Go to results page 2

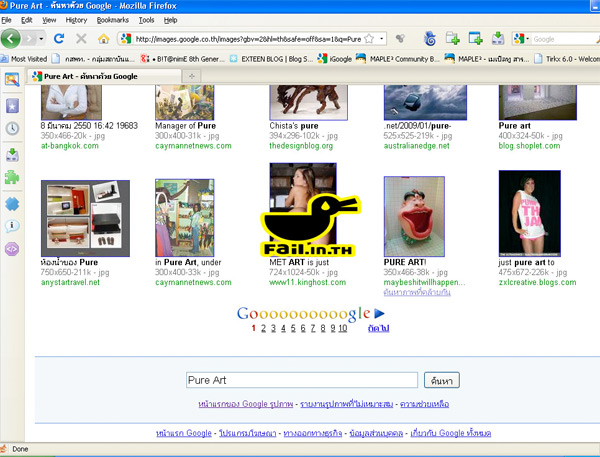pyautogui.click(x=263, y=328)
